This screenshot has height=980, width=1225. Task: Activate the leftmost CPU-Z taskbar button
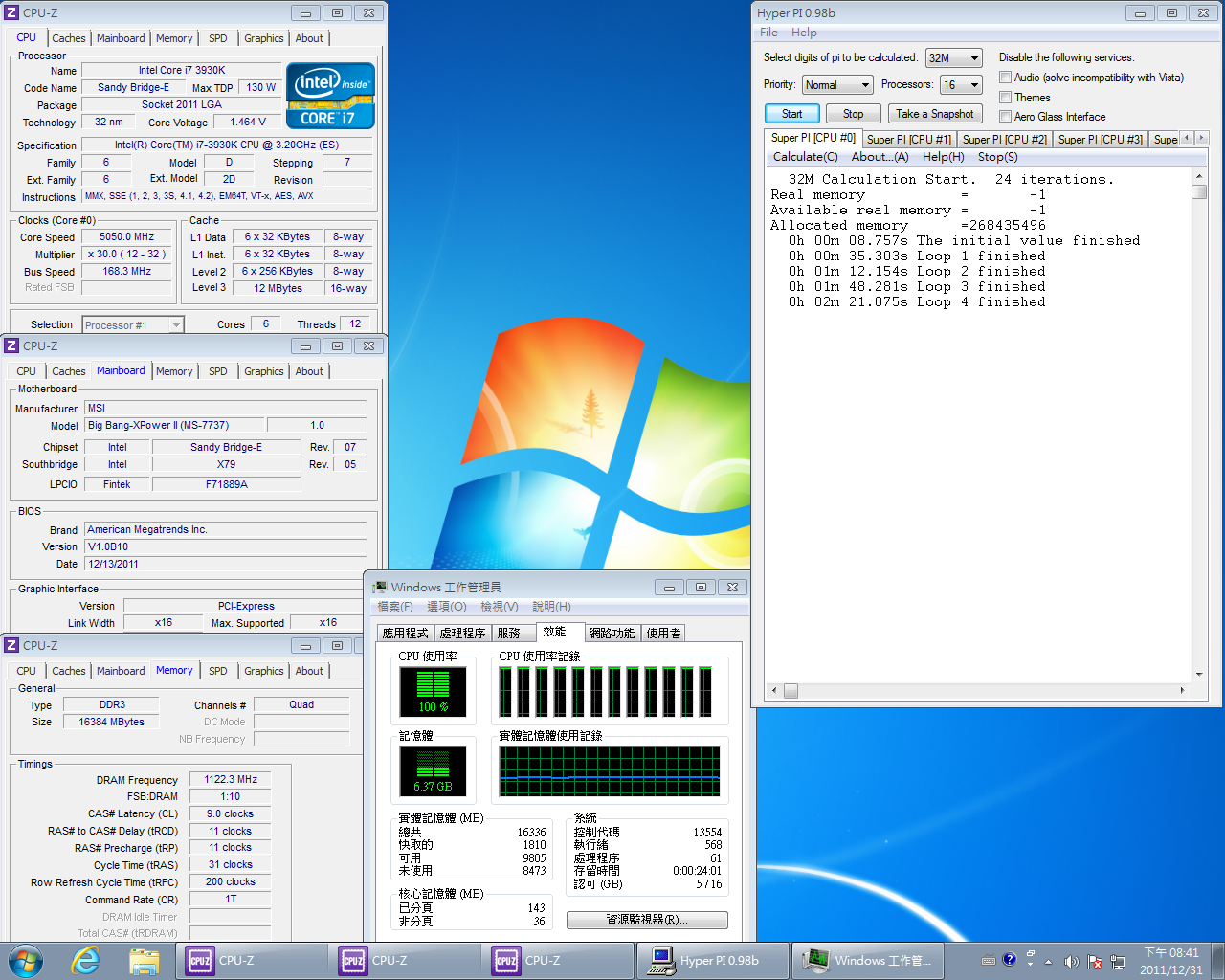point(252,960)
